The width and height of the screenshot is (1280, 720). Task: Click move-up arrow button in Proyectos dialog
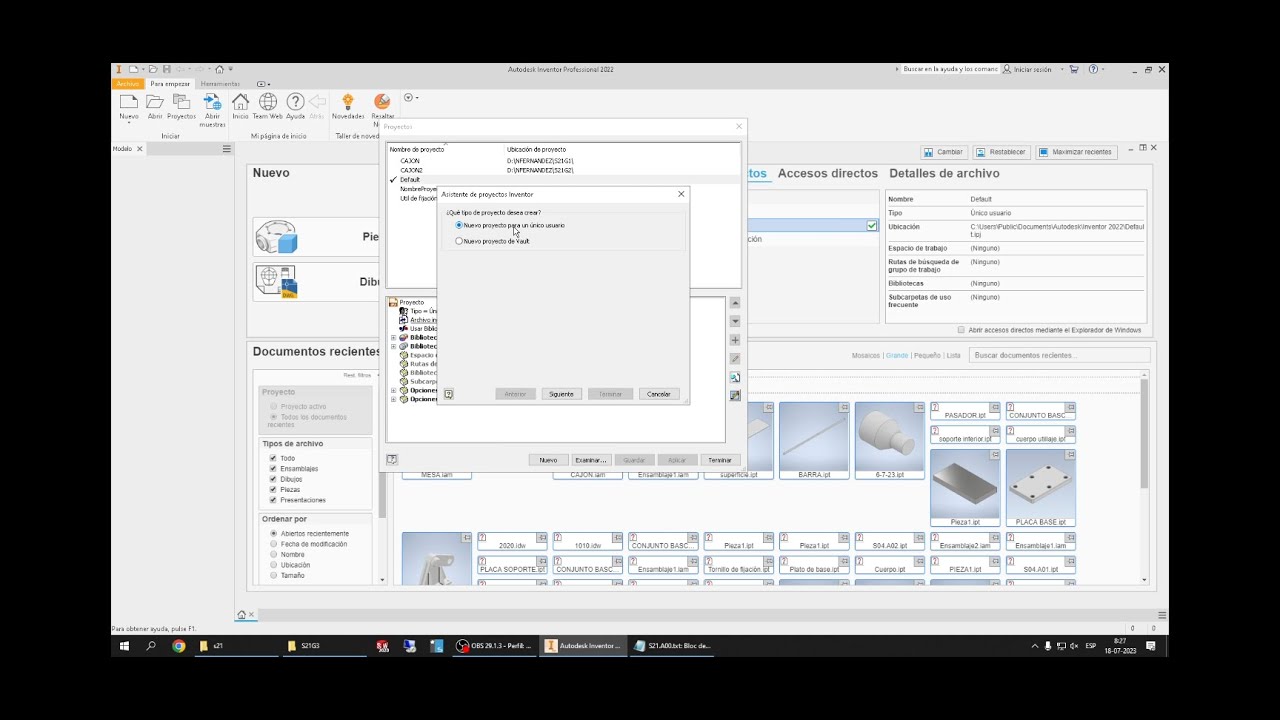pyautogui.click(x=735, y=303)
